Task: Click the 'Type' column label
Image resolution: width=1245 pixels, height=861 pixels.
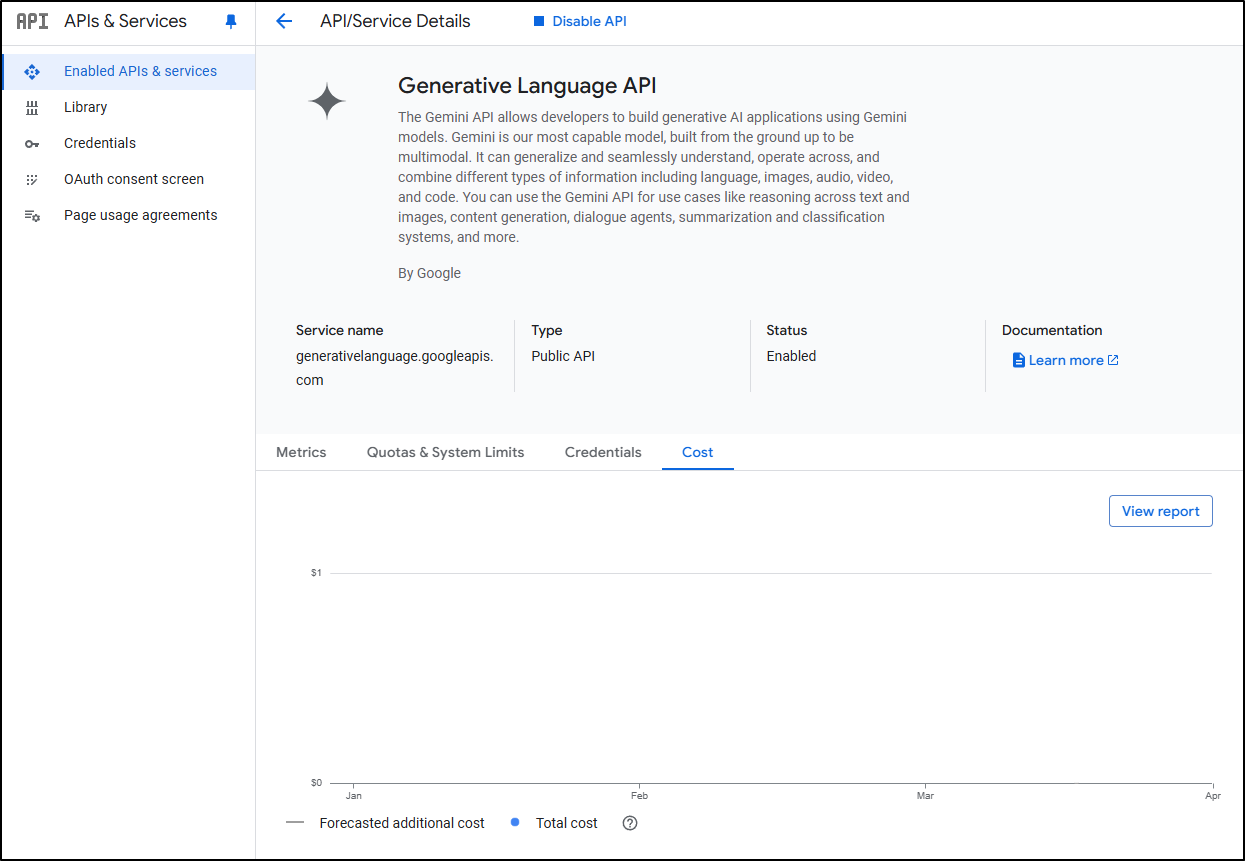Action: pos(547,330)
